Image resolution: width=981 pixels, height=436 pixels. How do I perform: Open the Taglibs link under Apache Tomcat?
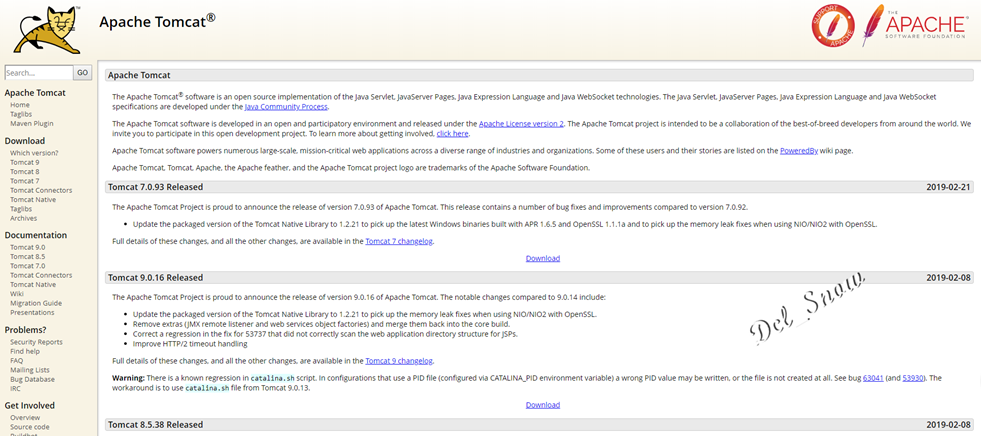click(x=21, y=114)
